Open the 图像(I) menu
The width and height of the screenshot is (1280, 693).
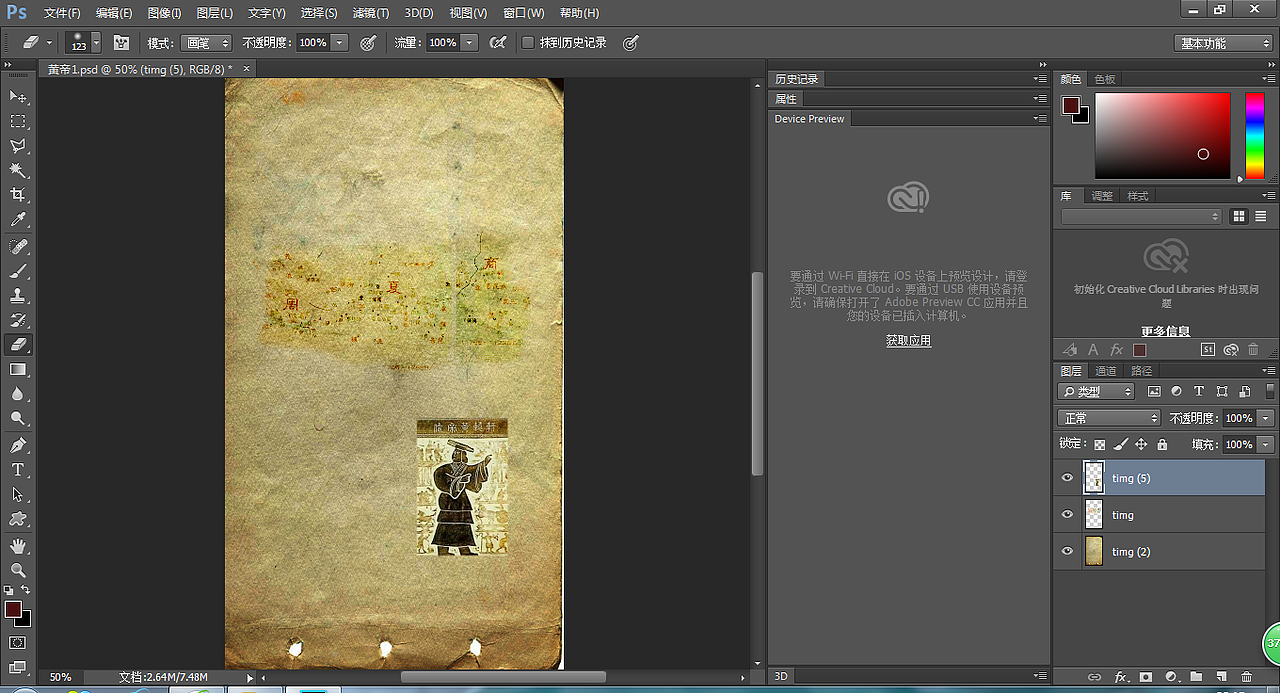click(x=164, y=13)
